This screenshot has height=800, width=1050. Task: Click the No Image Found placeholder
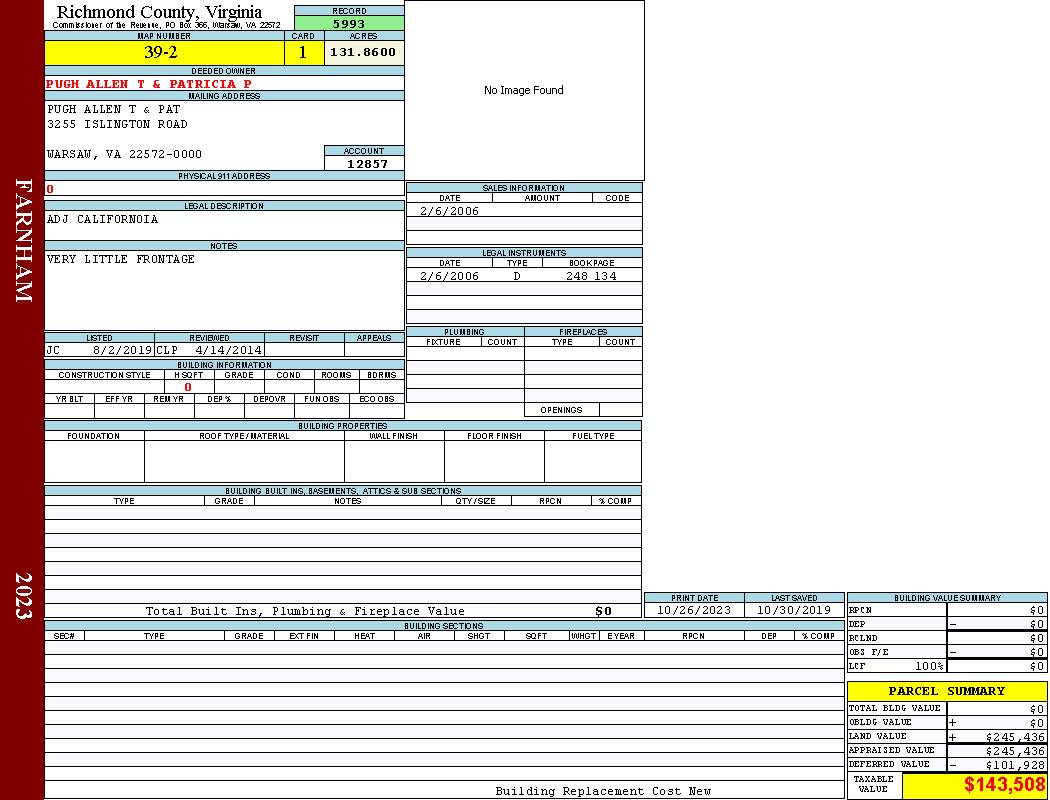click(524, 90)
